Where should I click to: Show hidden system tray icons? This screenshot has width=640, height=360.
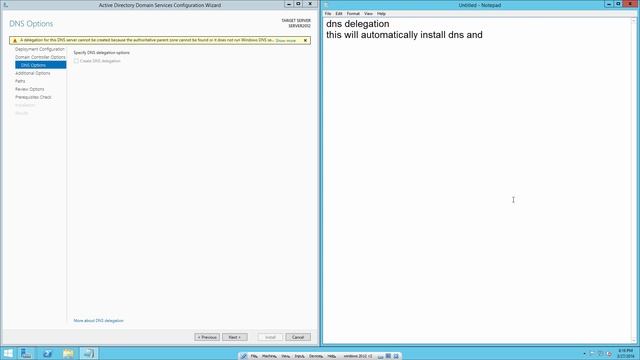584,354
